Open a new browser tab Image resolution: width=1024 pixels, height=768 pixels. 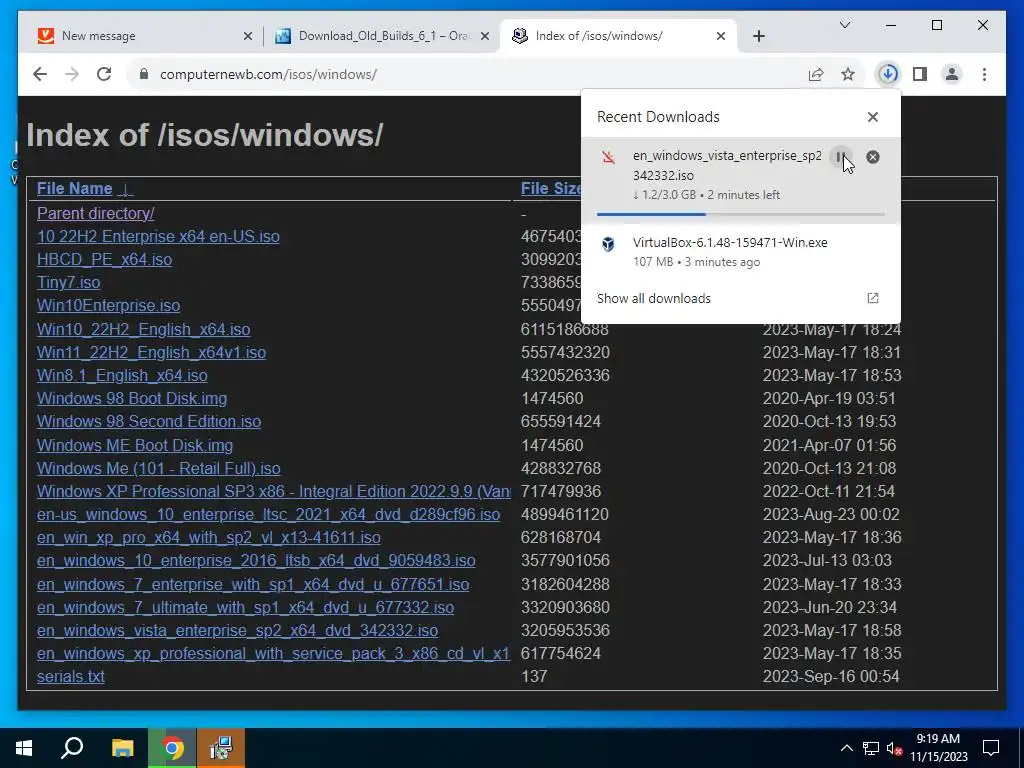tap(758, 36)
